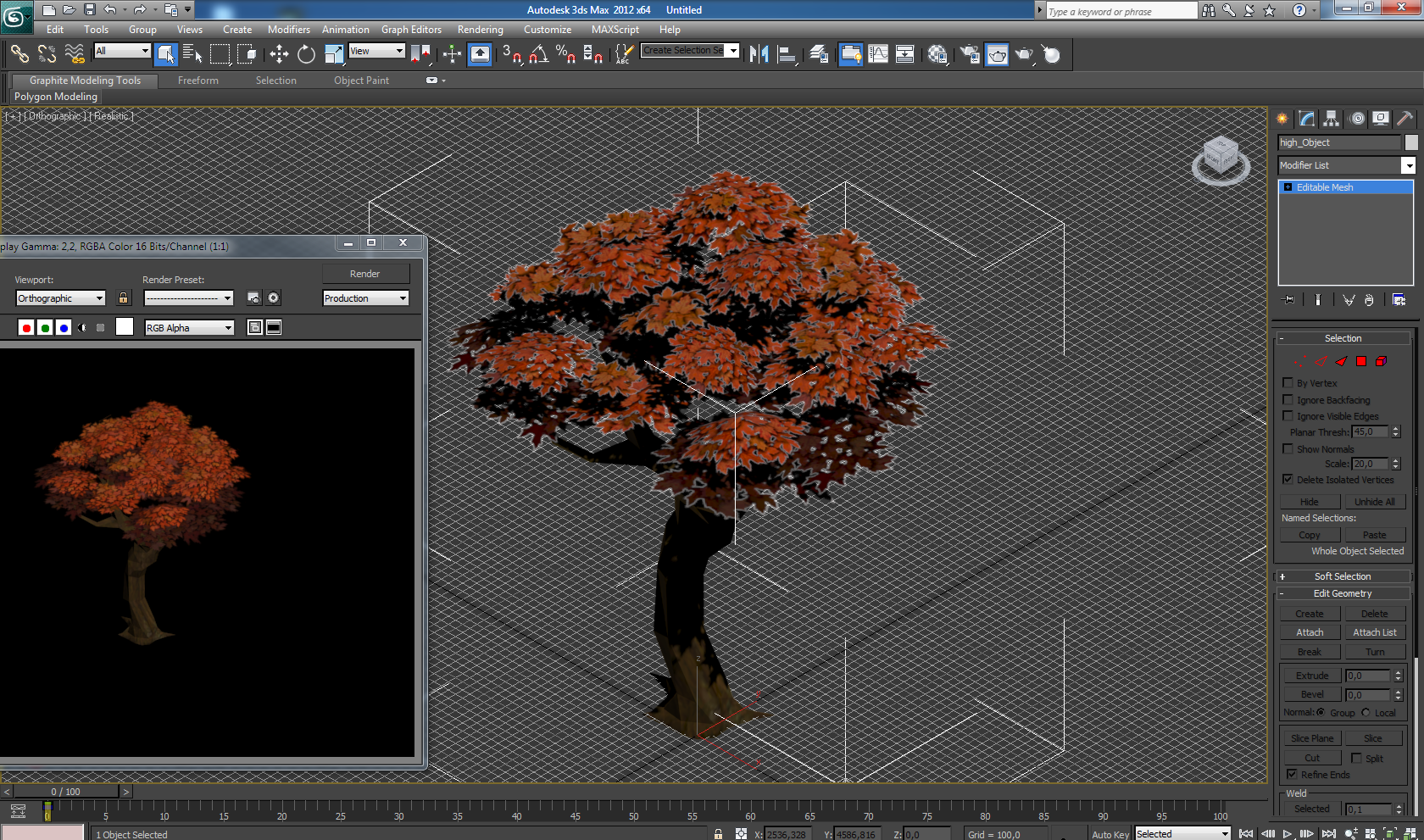Switch to the Freeform tab
The image size is (1424, 840).
click(197, 81)
